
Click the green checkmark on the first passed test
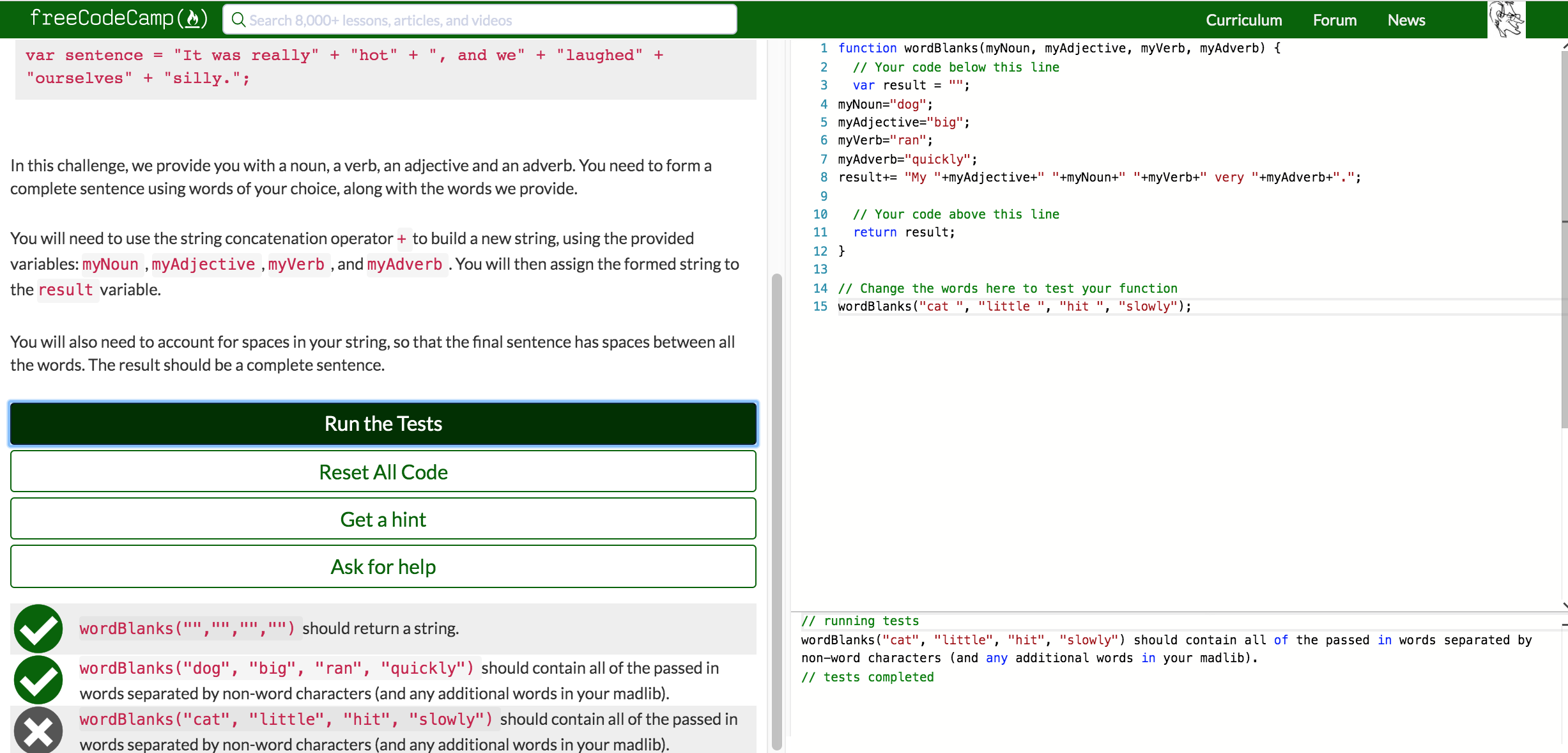coord(38,628)
